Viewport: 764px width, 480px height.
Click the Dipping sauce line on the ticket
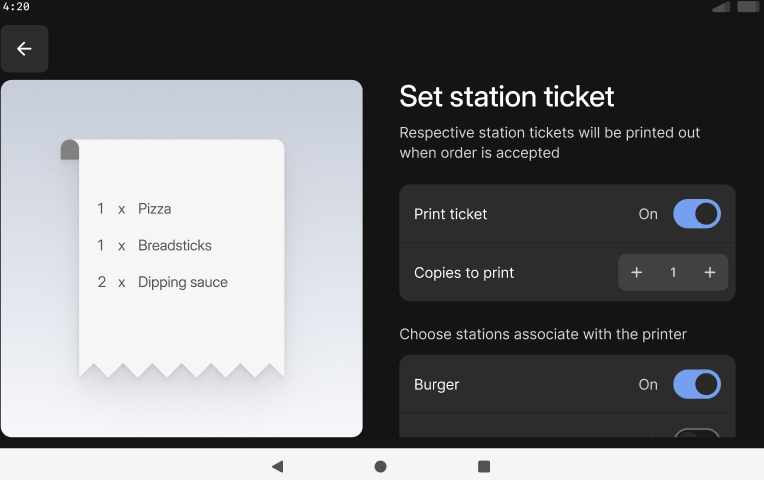[x=162, y=282]
